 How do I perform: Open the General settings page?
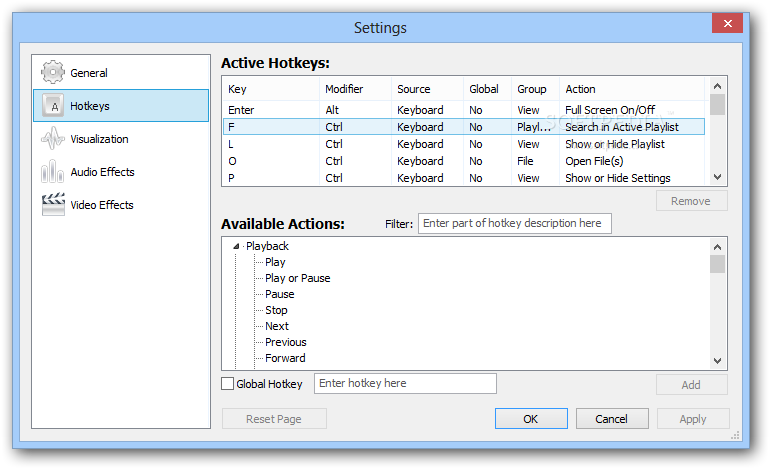(121, 73)
